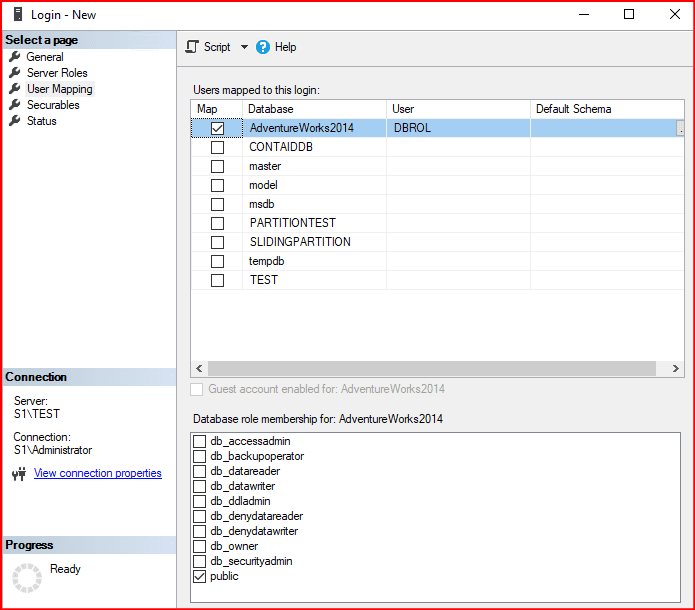Click the wrench icon beside Server Roles
695x610 pixels.
15,73
